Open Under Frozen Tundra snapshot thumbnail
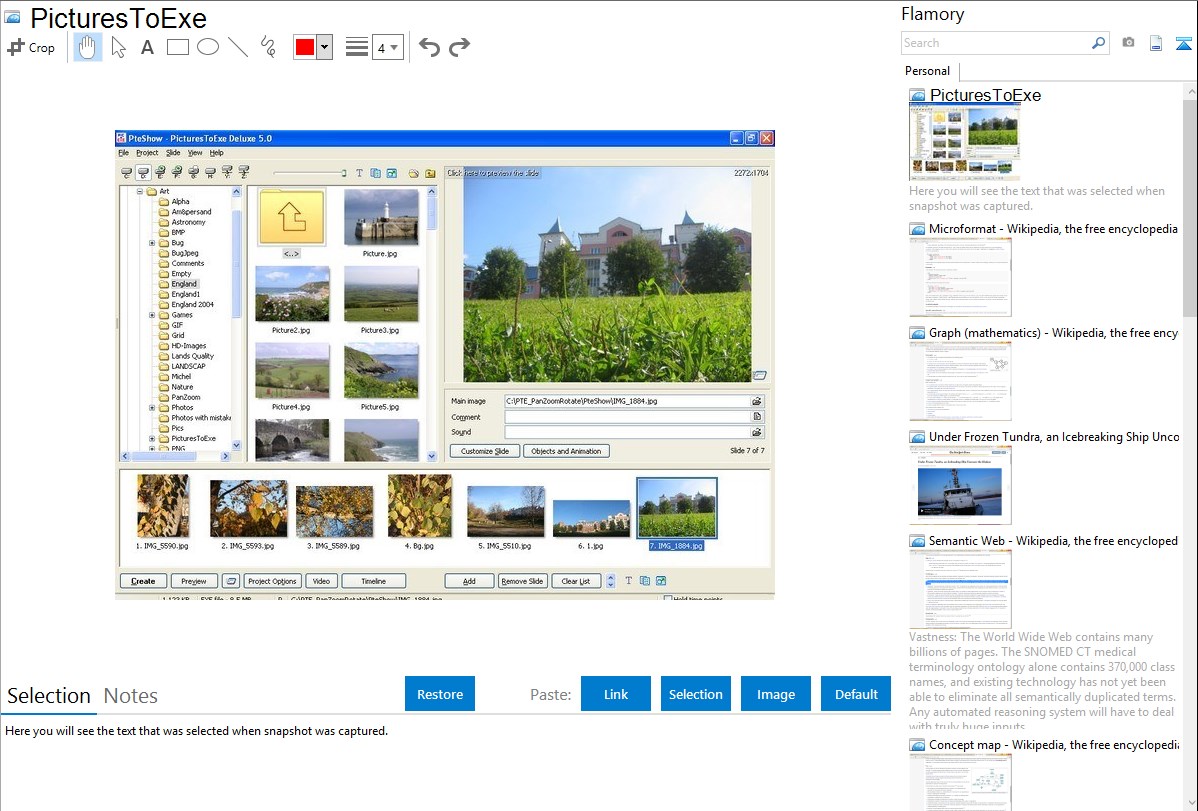1198x811 pixels. coord(960,485)
